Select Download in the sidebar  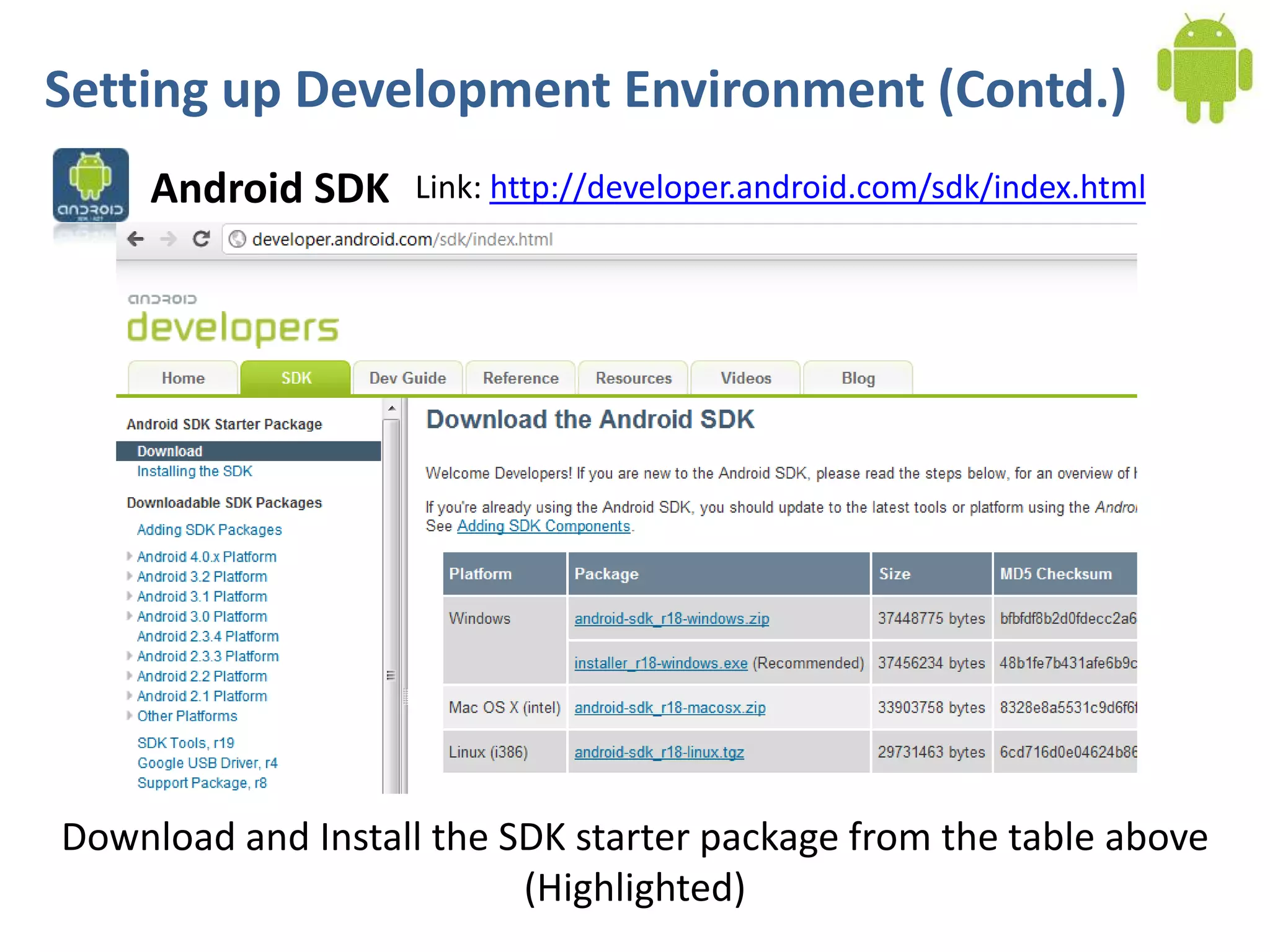pyautogui.click(x=248, y=451)
